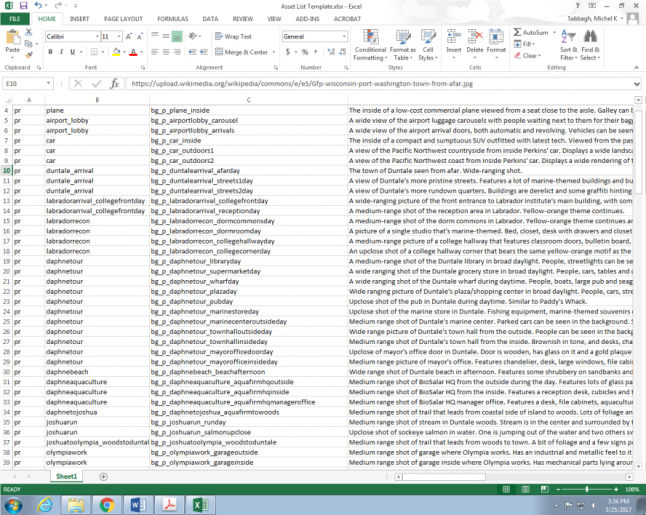The width and height of the screenshot is (646, 515).
Task: Toggle Italic formatting button
Action: click(x=62, y=52)
